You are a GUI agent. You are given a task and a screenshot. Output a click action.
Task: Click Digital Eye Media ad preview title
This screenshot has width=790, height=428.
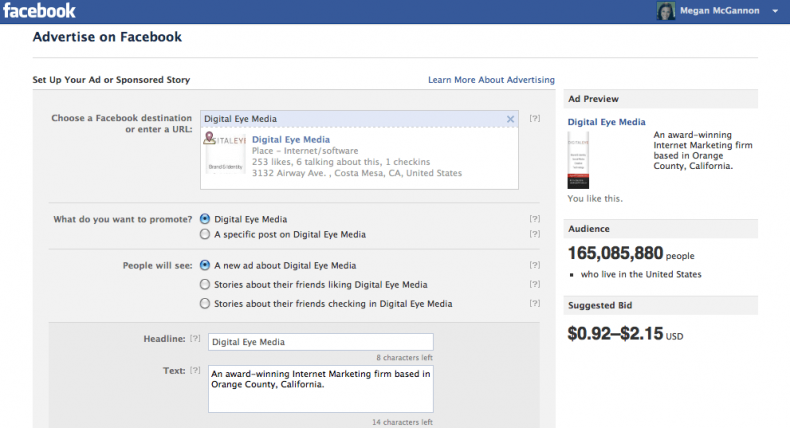pos(606,122)
